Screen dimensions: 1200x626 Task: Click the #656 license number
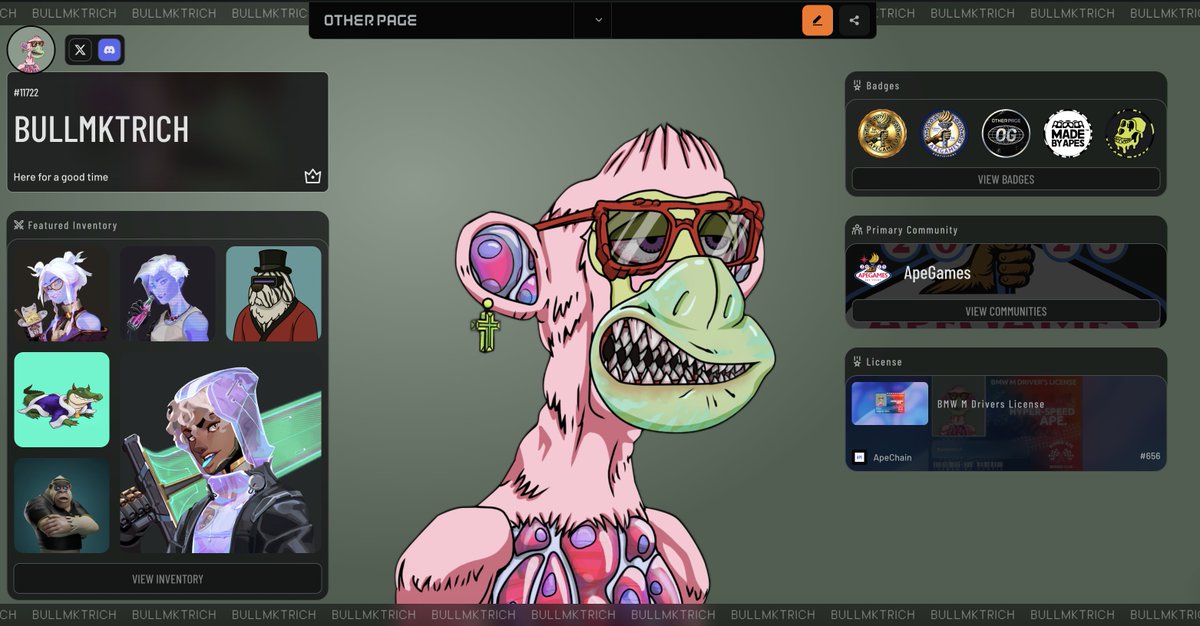tap(1150, 456)
